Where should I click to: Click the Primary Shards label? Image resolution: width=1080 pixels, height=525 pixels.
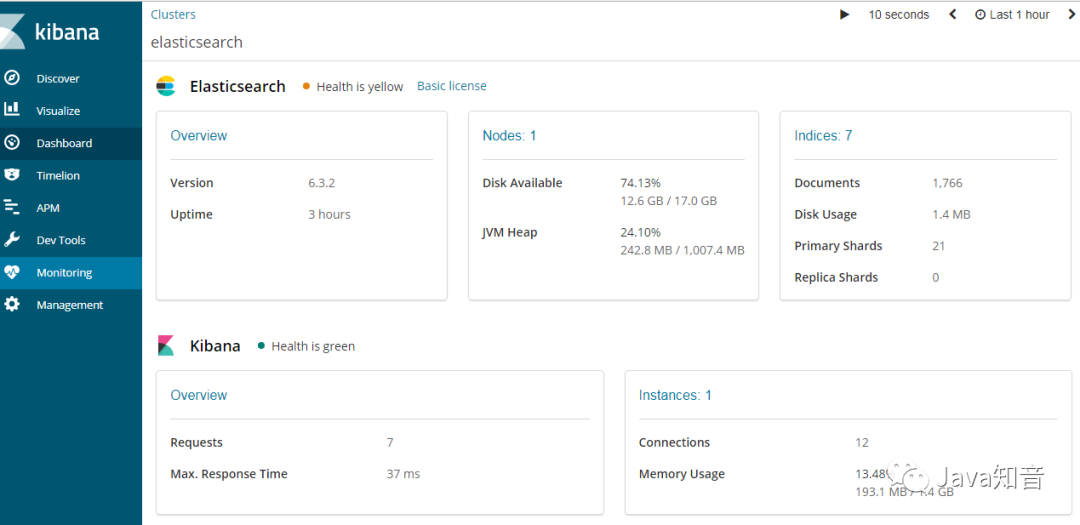click(838, 246)
